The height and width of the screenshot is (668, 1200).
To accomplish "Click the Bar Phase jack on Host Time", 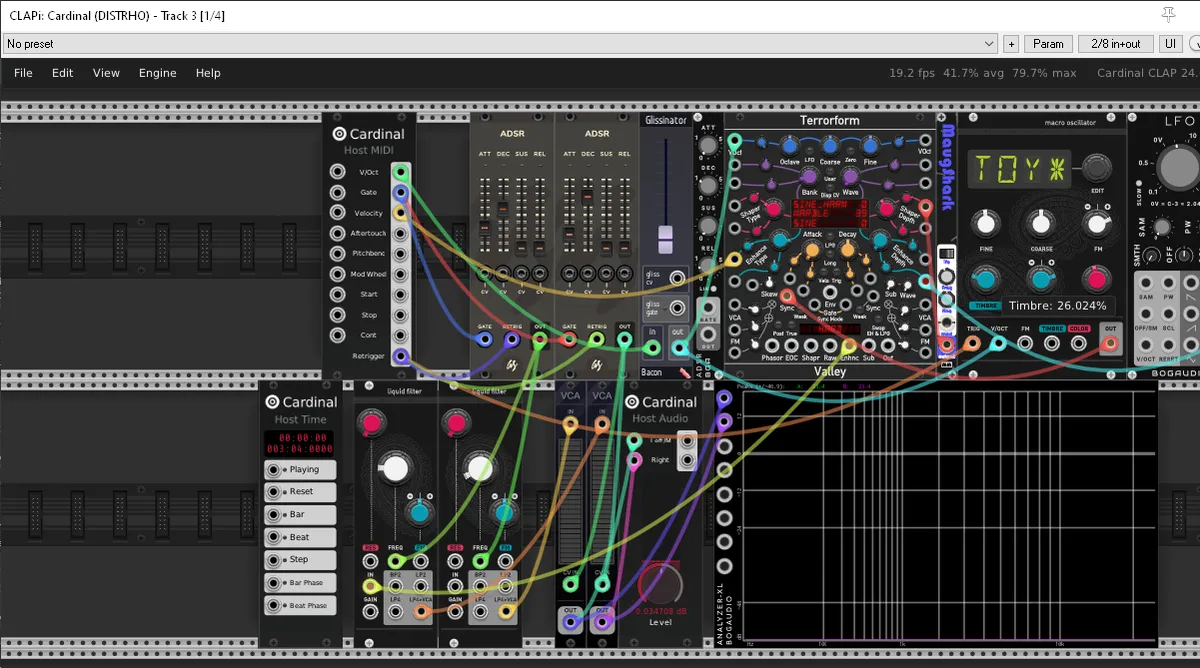I will pyautogui.click(x=273, y=583).
